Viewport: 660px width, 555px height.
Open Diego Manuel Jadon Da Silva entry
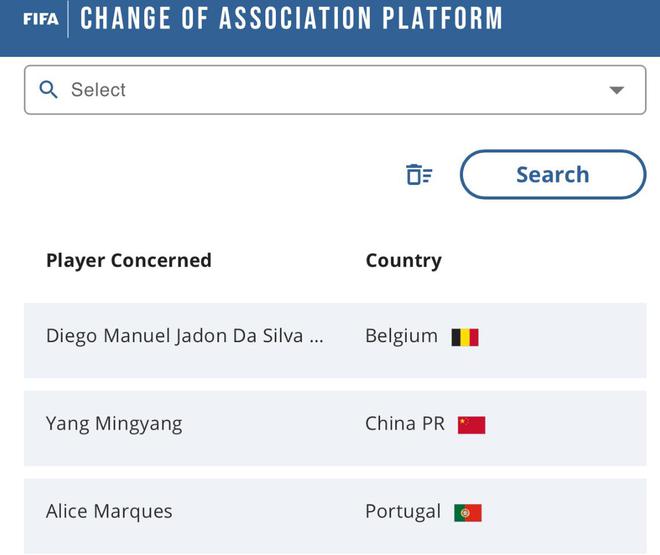[175, 336]
